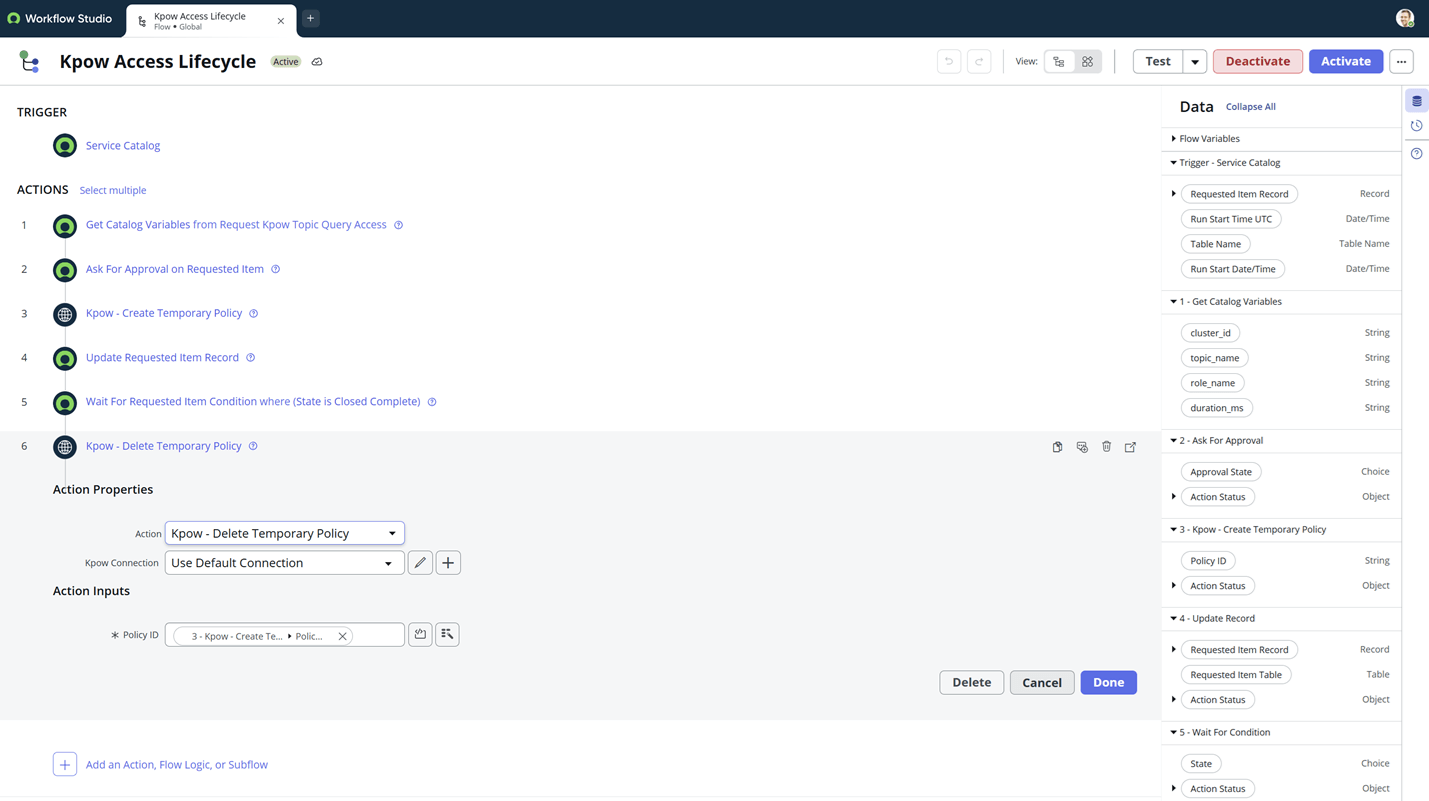This screenshot has height=801, width=1429.
Task: Click the Test button
Action: [1158, 62]
